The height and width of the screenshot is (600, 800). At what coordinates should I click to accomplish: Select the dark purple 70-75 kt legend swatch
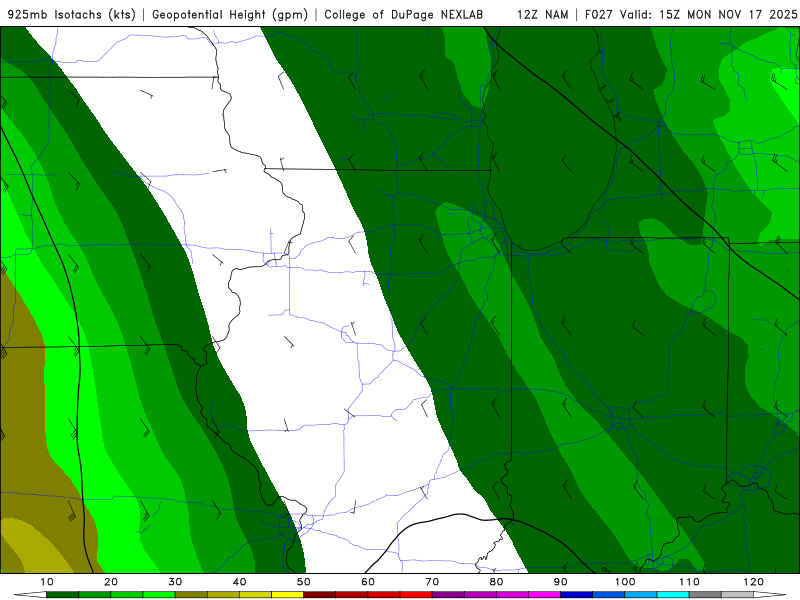coord(448,595)
